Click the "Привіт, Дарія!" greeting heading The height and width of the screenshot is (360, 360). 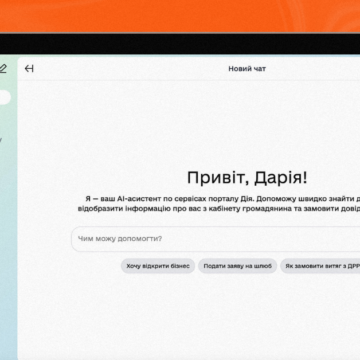(247, 178)
